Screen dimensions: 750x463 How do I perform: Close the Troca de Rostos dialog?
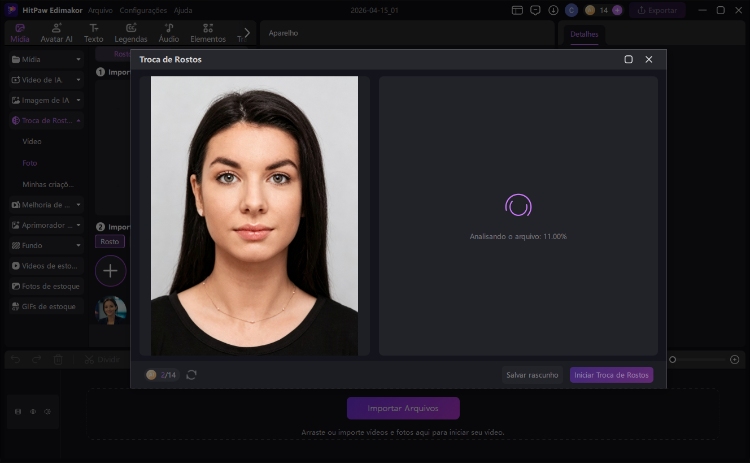649,59
